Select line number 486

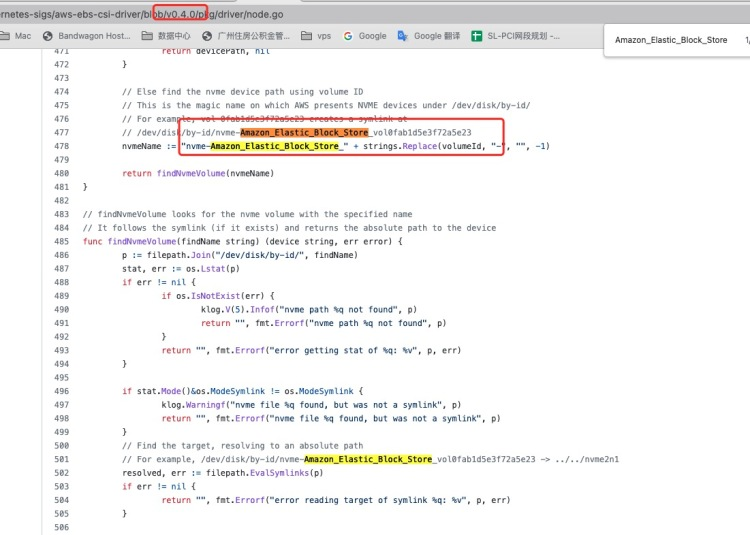coord(62,255)
